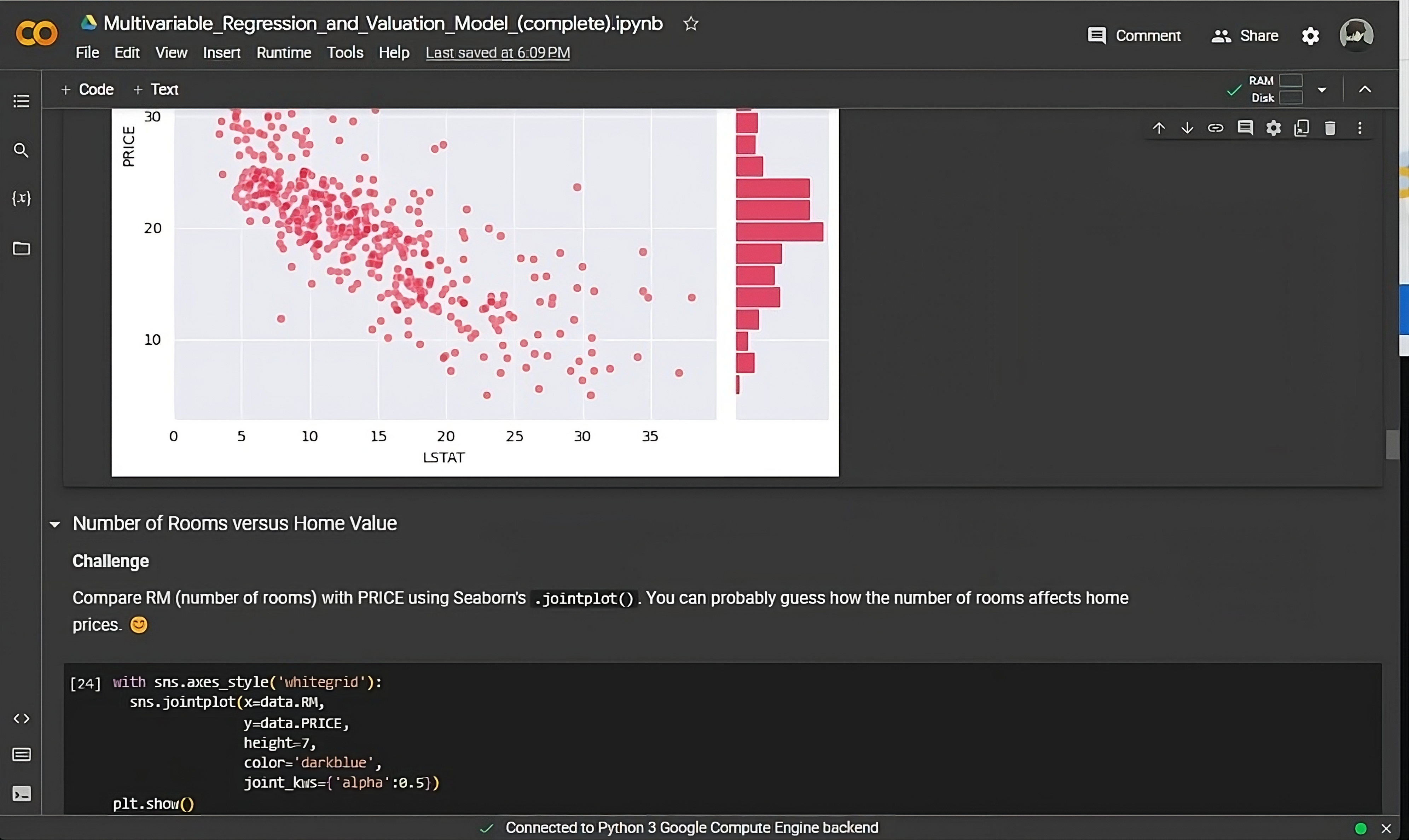The height and width of the screenshot is (840, 1409).
Task: Collapse the header with the caret arrow
Action: [x=1365, y=89]
